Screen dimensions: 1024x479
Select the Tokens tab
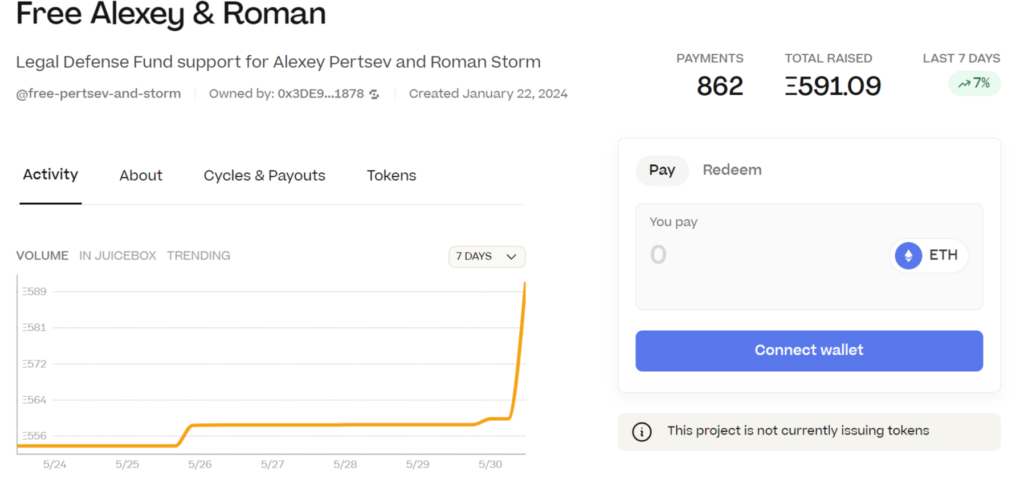point(391,176)
